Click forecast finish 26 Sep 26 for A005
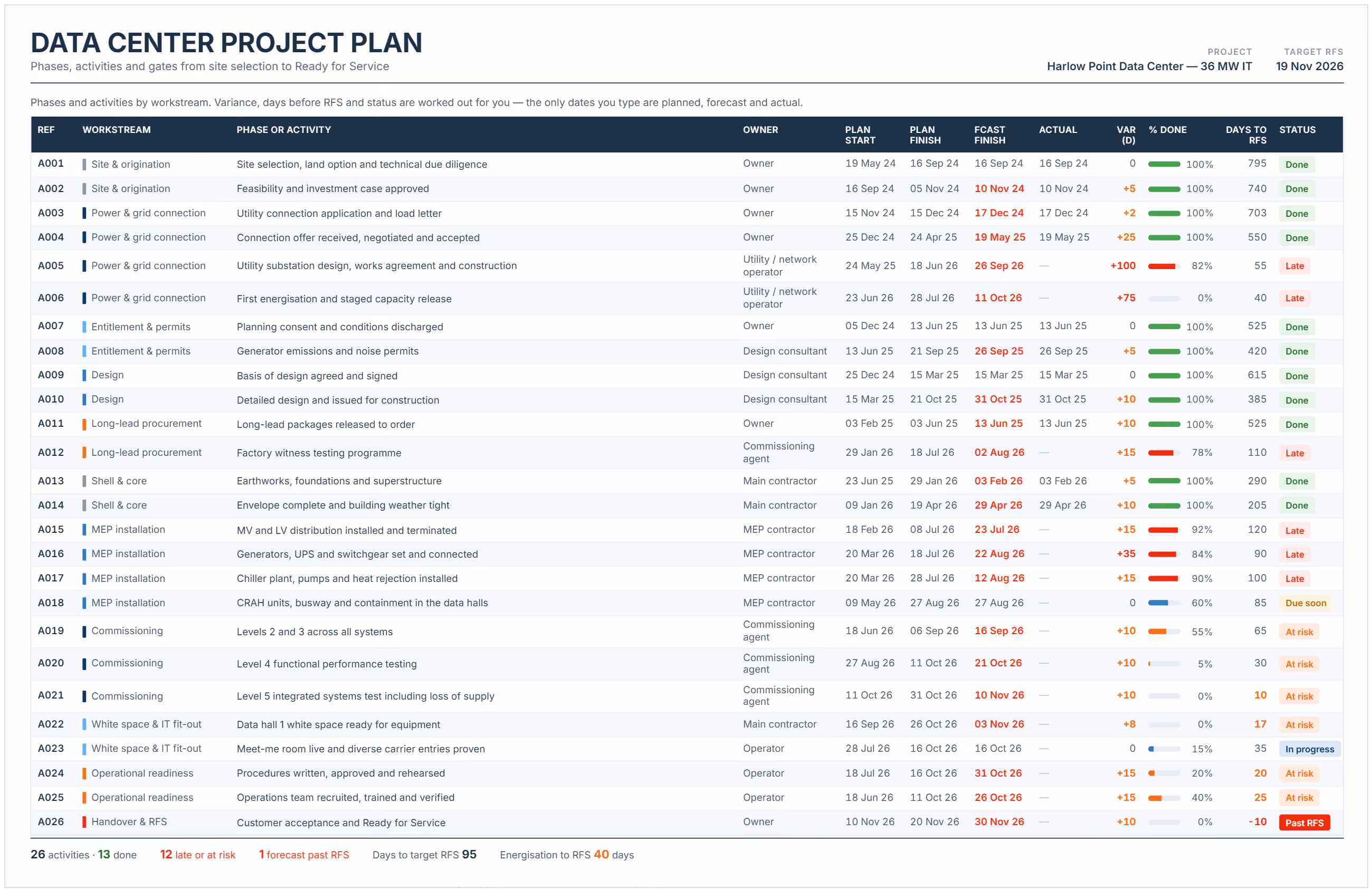 pyautogui.click(x=998, y=266)
